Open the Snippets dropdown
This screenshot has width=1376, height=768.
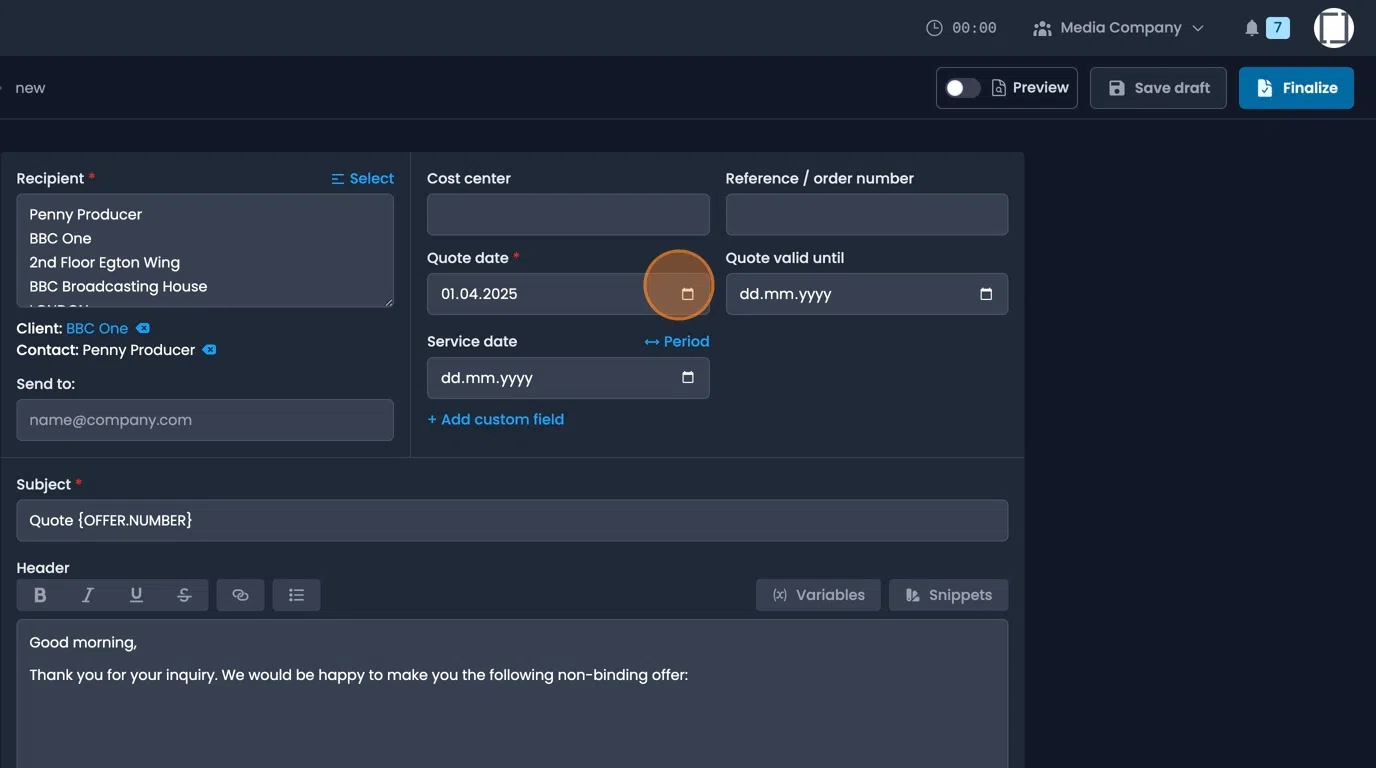[x=948, y=594]
